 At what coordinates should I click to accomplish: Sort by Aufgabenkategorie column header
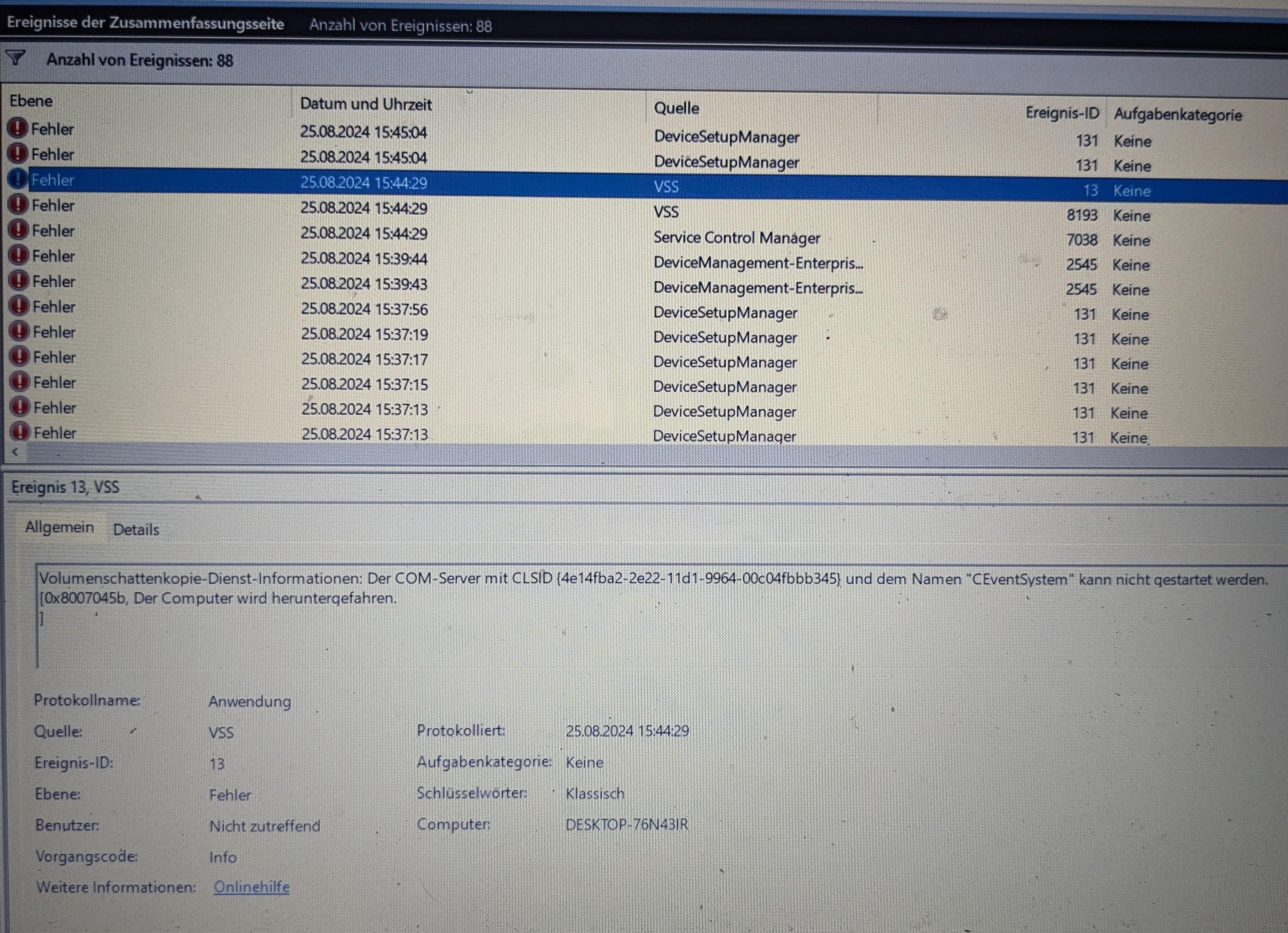[x=1177, y=115]
